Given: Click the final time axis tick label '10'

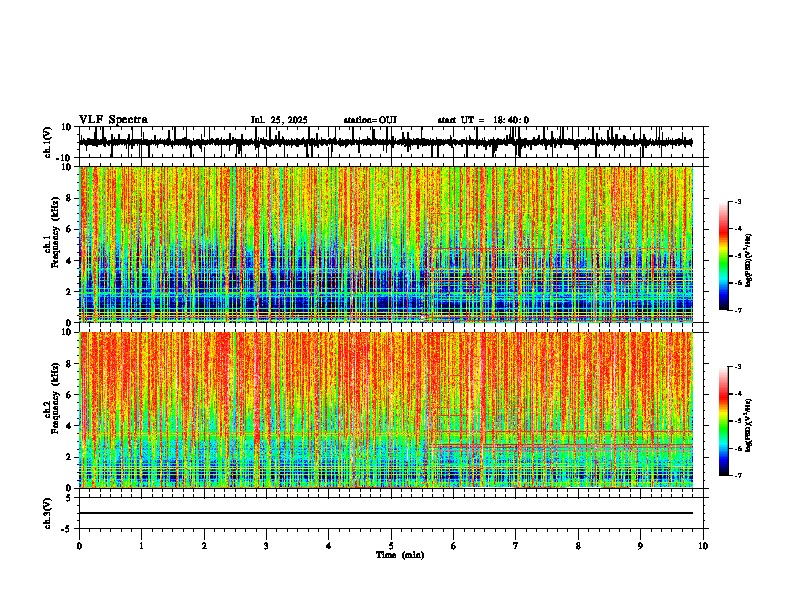Looking at the screenshot, I should [x=703, y=546].
